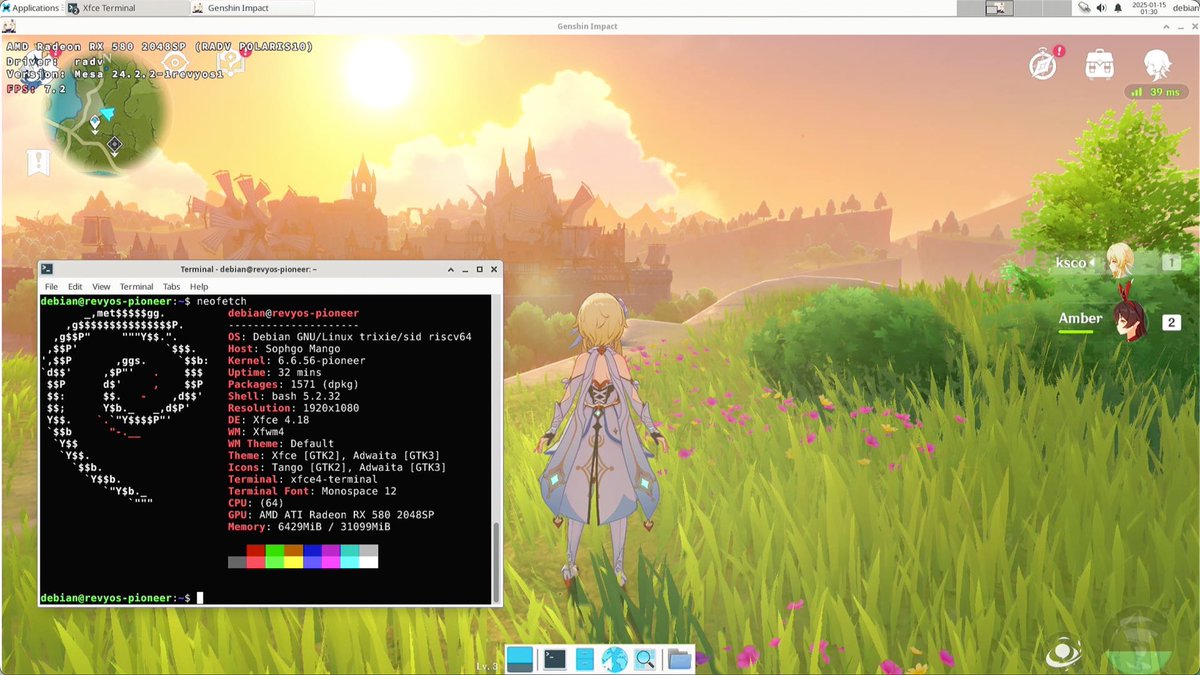Image resolution: width=1200 pixels, height=675 pixels.
Task: Open the File menu in Terminal
Action: tap(51, 286)
